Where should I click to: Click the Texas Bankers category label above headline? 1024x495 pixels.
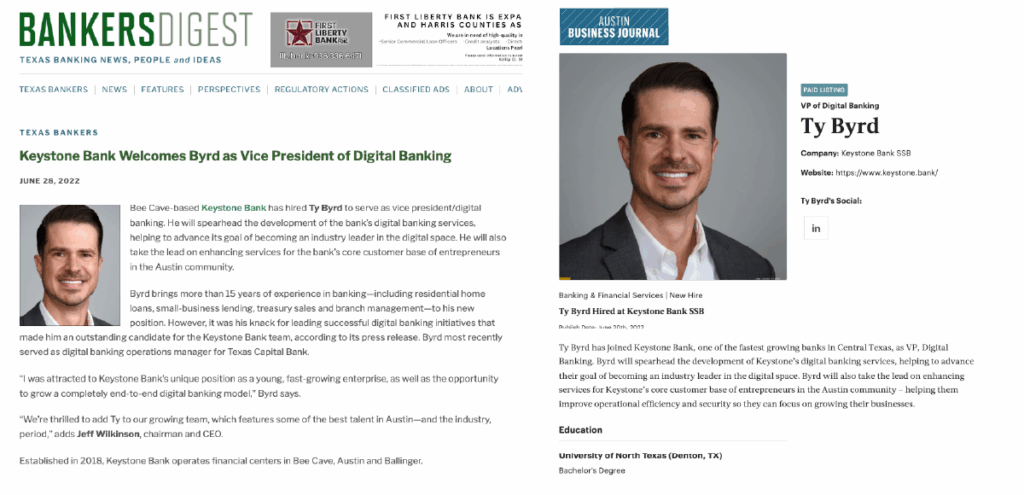pyautogui.click(x=59, y=133)
